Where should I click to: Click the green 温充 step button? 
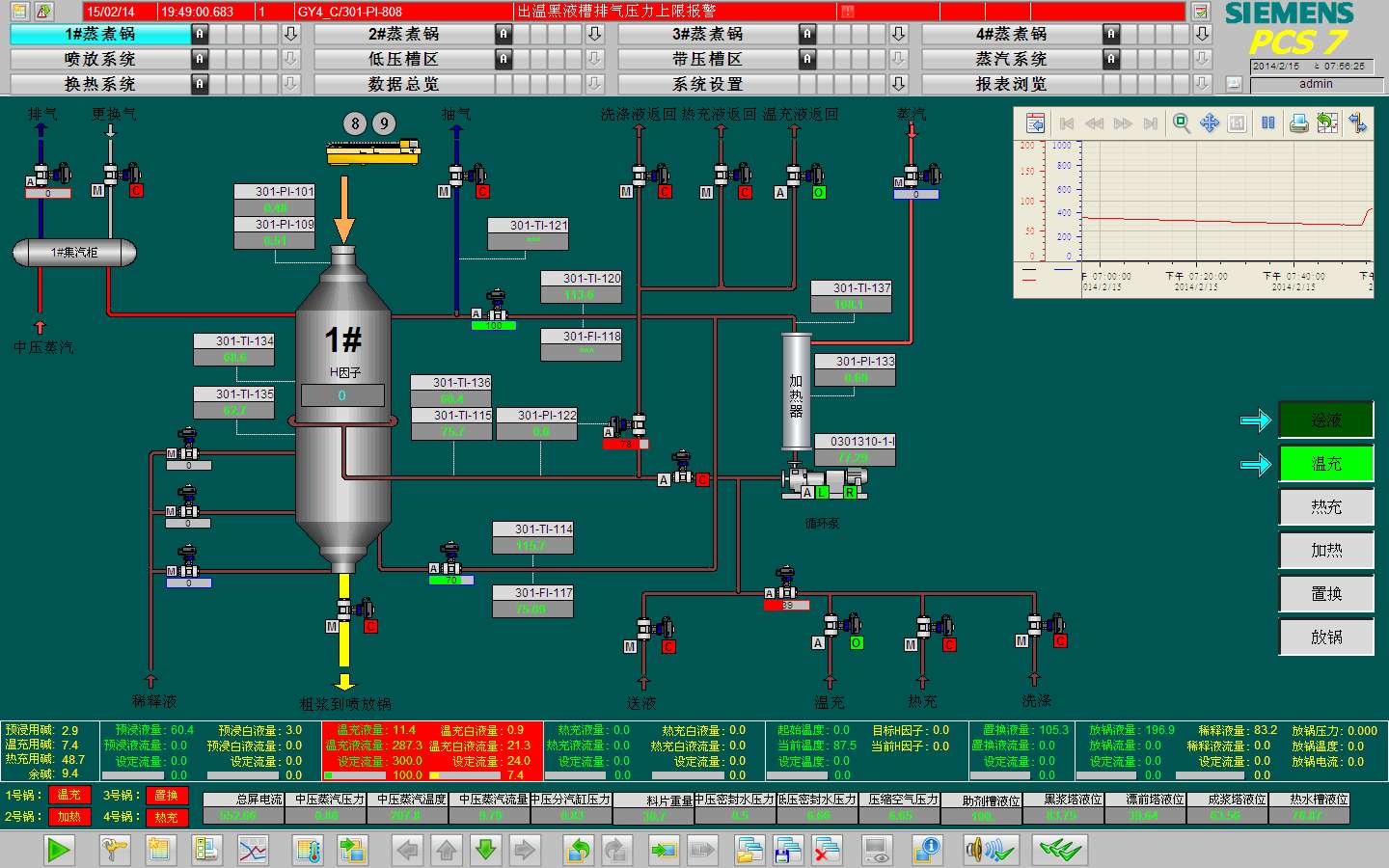pos(1326,463)
